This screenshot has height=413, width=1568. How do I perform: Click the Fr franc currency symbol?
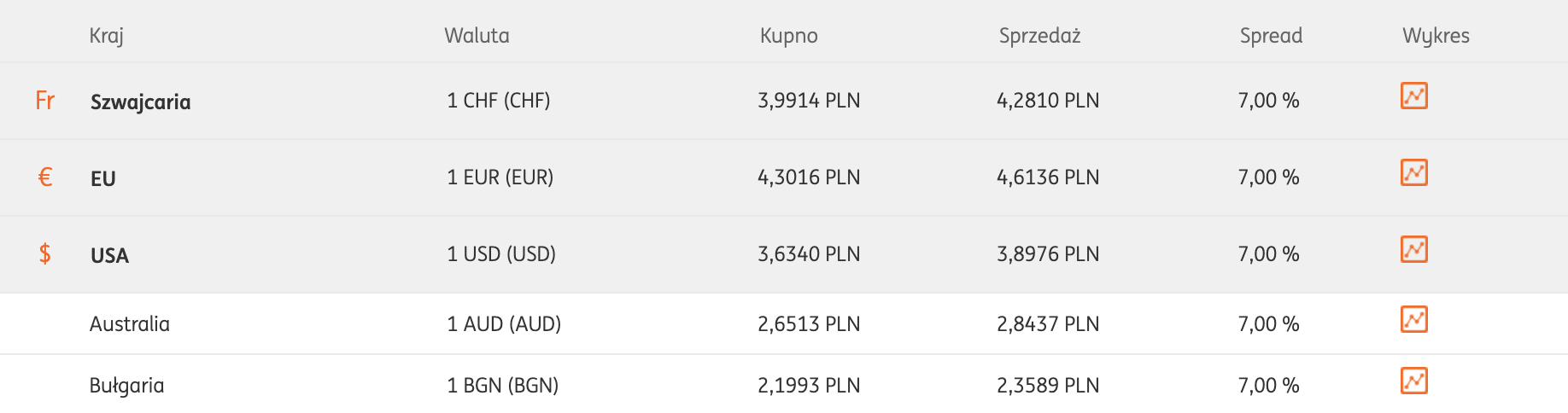point(45,101)
